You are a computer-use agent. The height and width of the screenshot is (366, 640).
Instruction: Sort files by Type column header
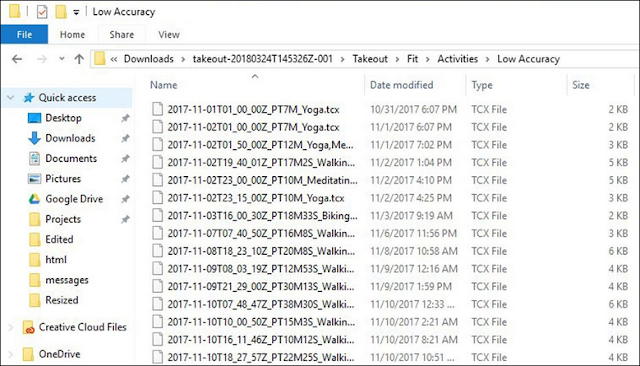coord(482,85)
